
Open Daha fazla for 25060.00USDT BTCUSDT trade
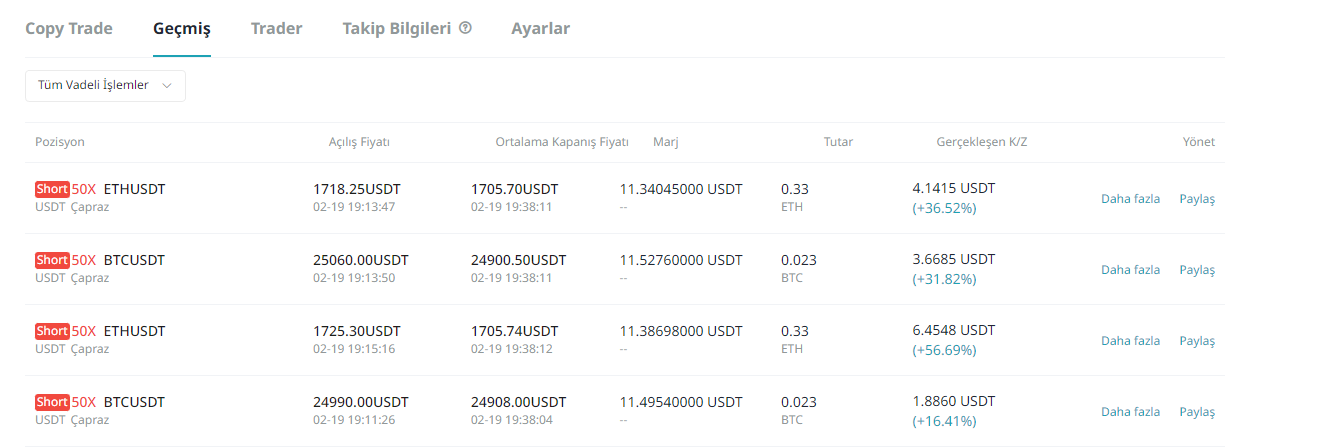pos(1130,270)
